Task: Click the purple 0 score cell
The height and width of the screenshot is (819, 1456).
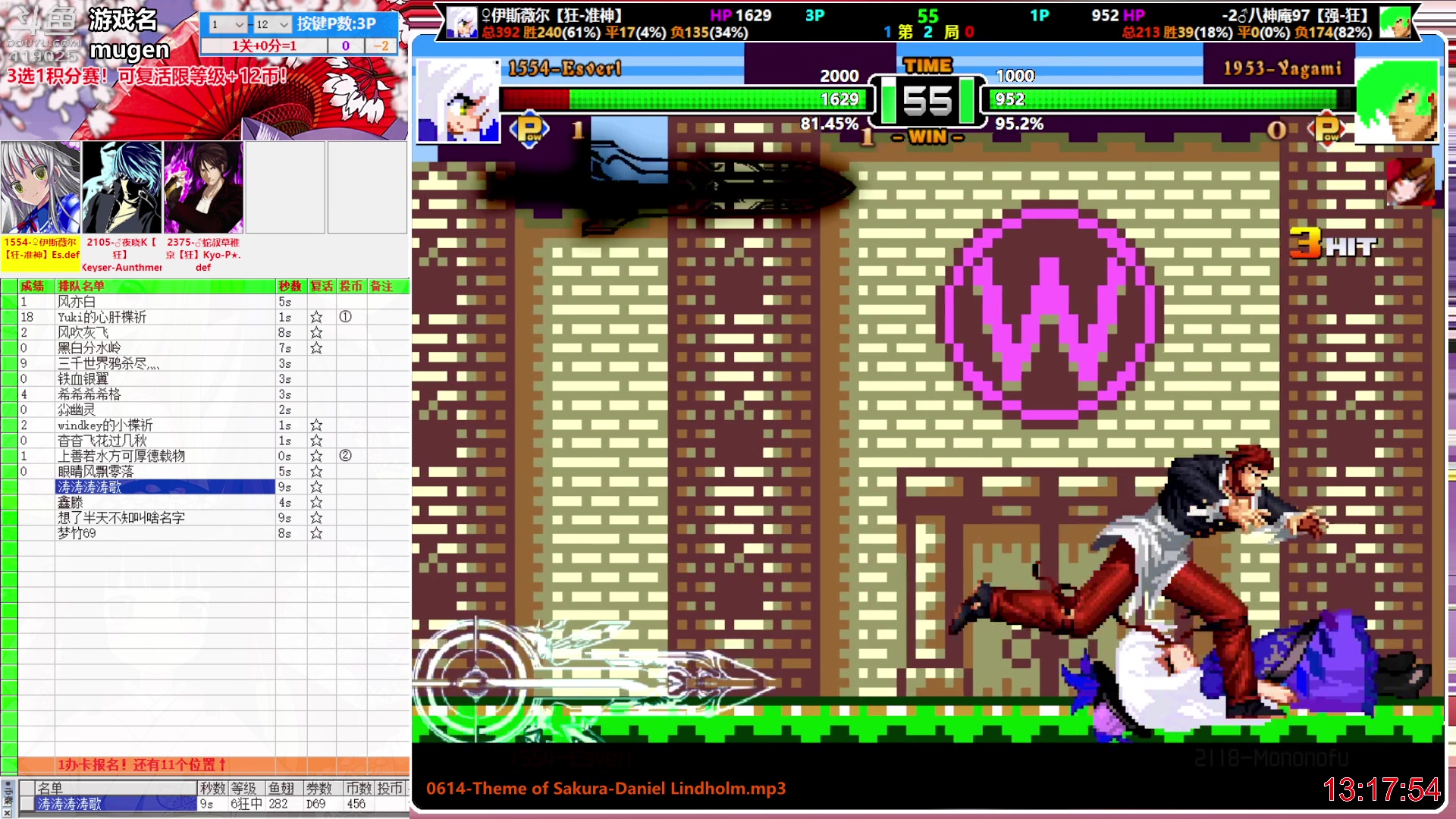Action: [346, 45]
